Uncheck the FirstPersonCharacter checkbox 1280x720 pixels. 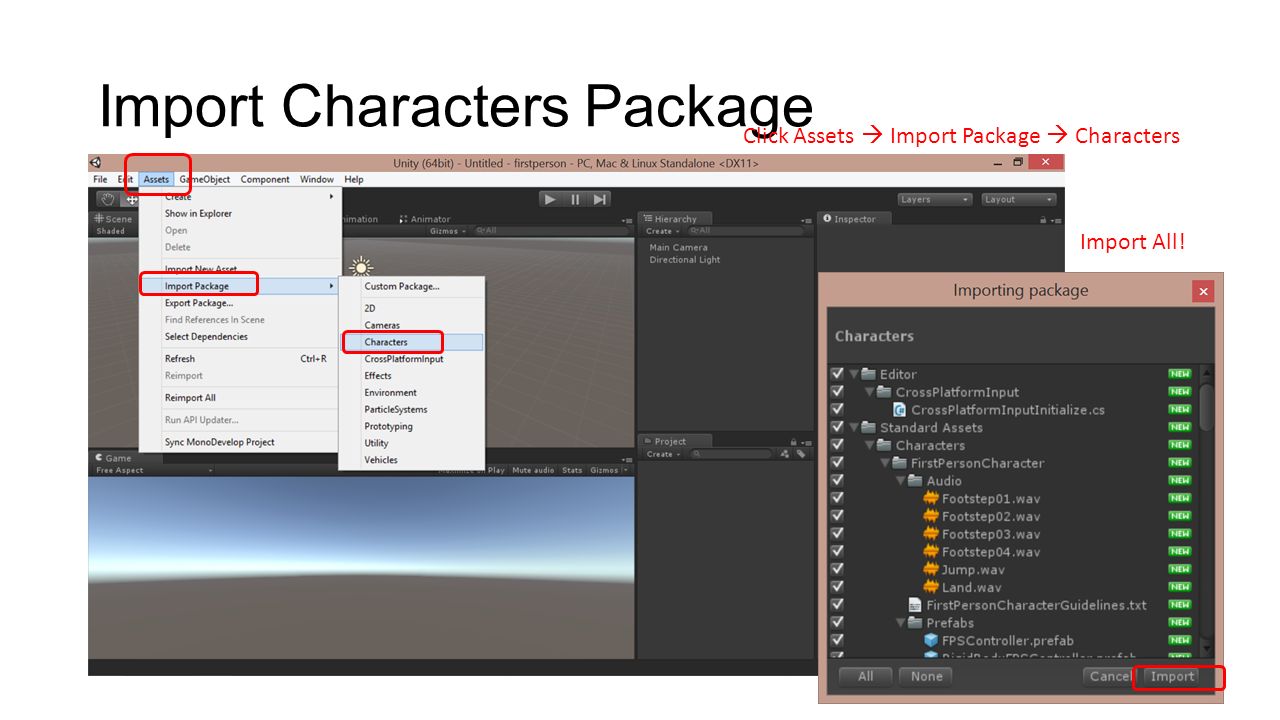(x=838, y=463)
